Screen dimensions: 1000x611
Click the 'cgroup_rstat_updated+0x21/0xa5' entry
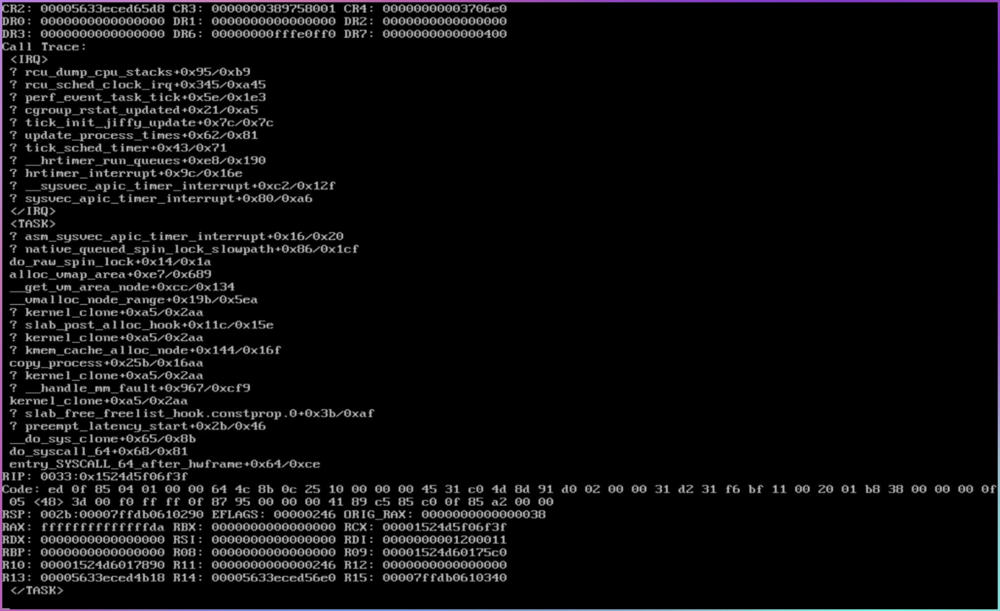click(x=134, y=110)
